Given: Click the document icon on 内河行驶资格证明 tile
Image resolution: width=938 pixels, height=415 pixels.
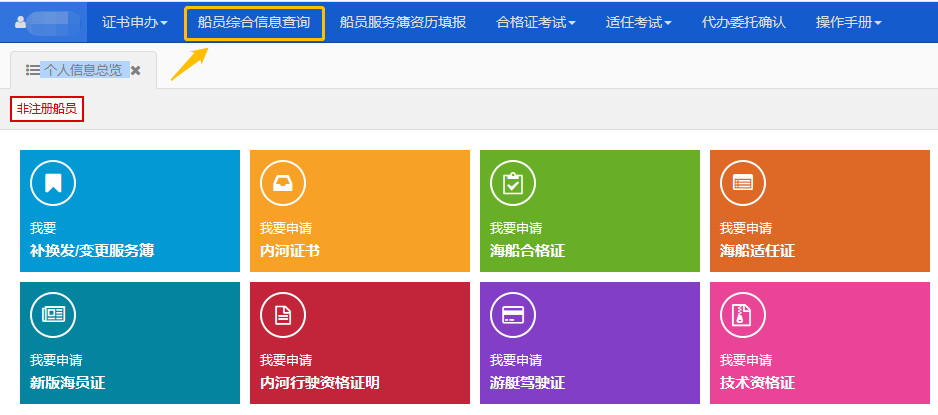Looking at the screenshot, I should (x=283, y=315).
